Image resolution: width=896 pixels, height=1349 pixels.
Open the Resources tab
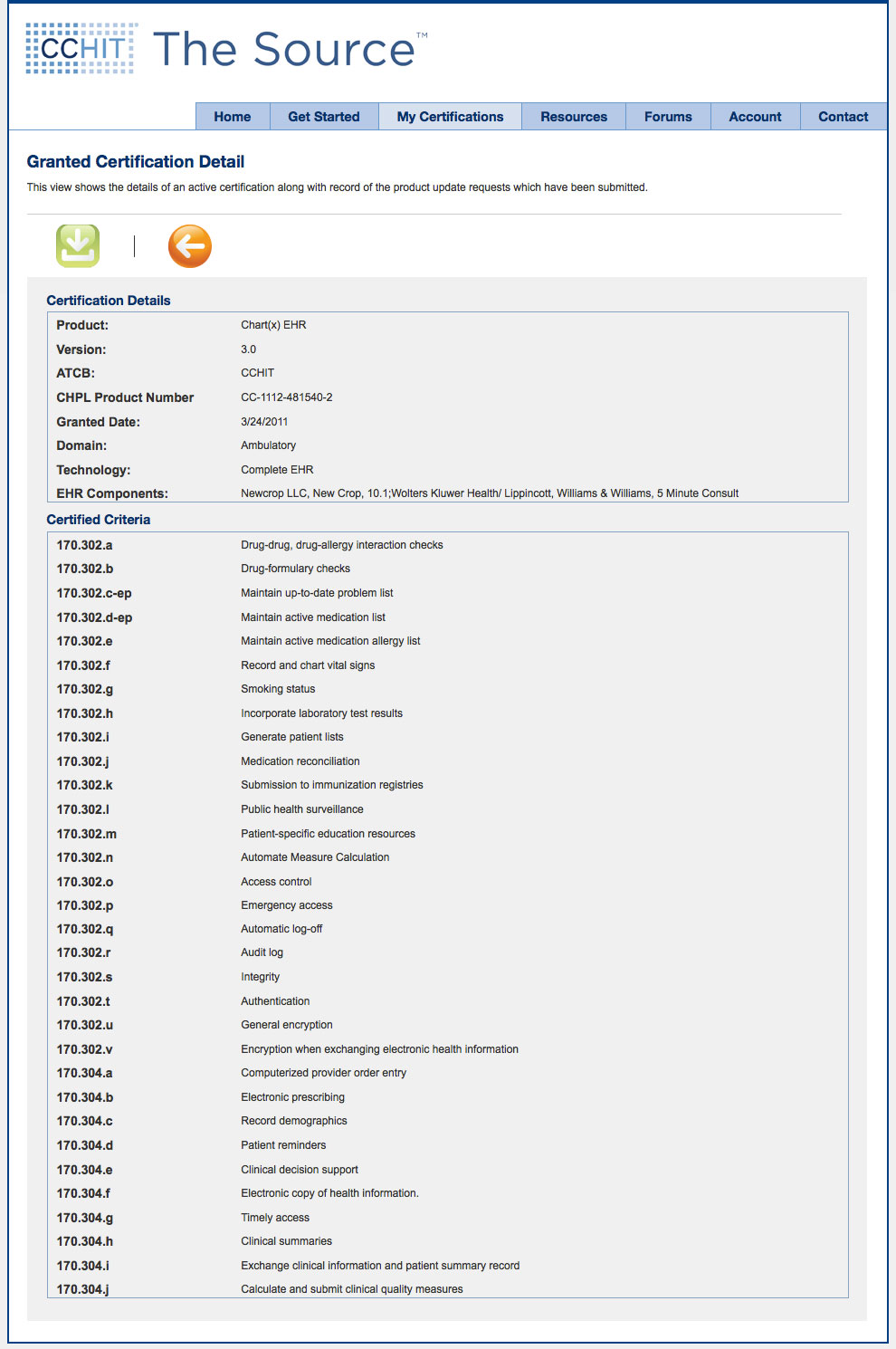coord(574,117)
